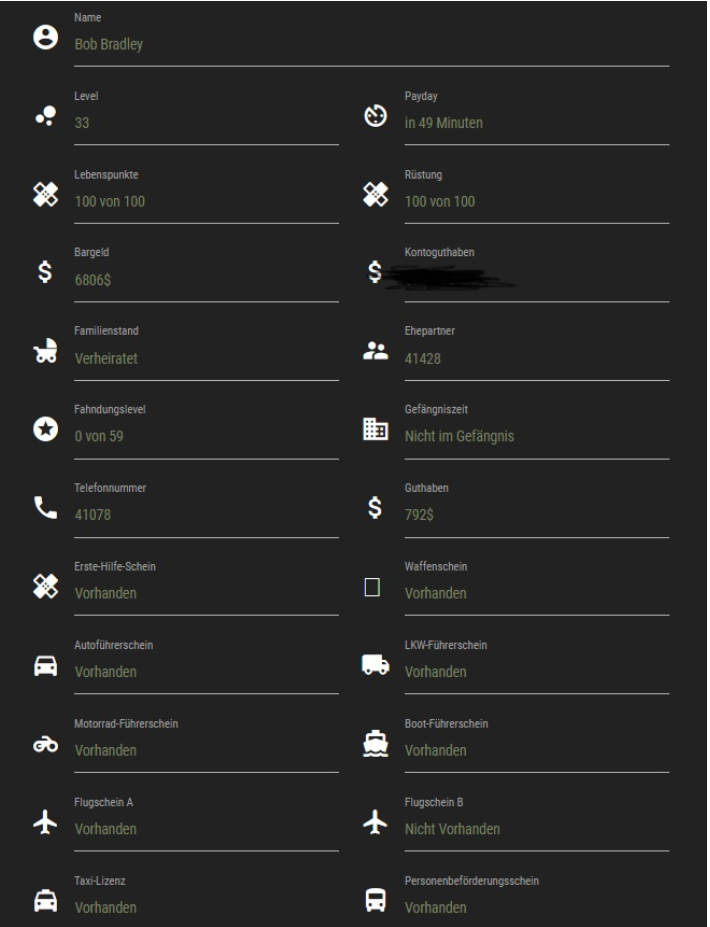This screenshot has width=710, height=927.
Task: Click the Flugschein B airplane icon
Action: click(375, 823)
